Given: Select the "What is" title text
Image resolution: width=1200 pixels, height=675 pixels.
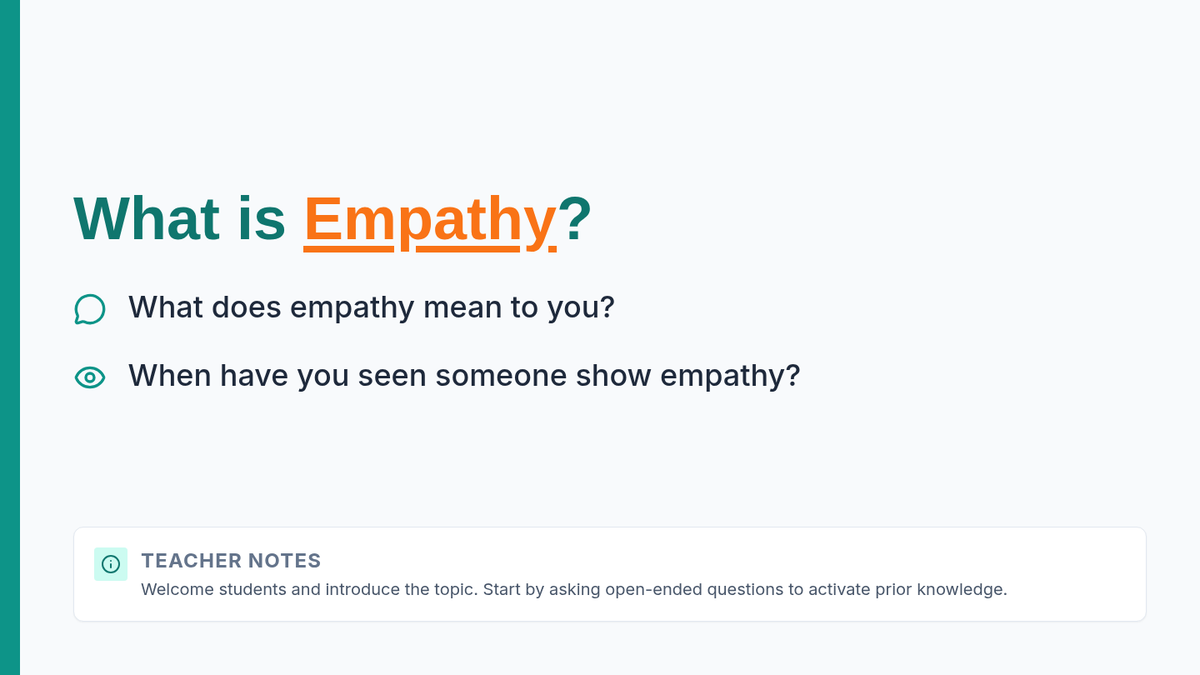Looking at the screenshot, I should [x=180, y=219].
